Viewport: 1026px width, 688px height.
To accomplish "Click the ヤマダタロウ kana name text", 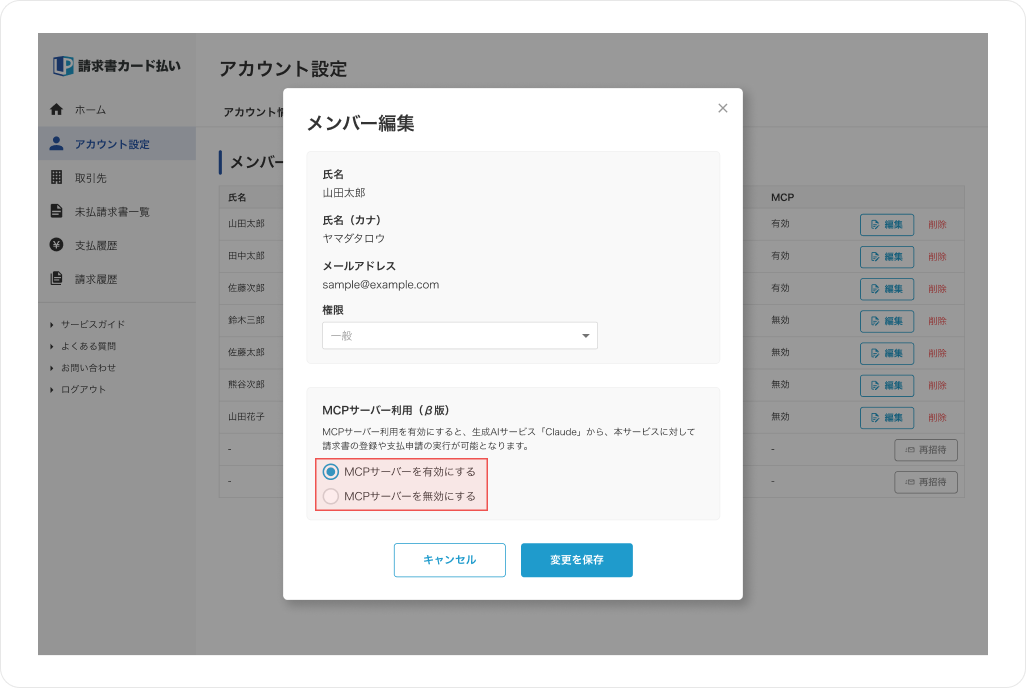I will (353, 238).
